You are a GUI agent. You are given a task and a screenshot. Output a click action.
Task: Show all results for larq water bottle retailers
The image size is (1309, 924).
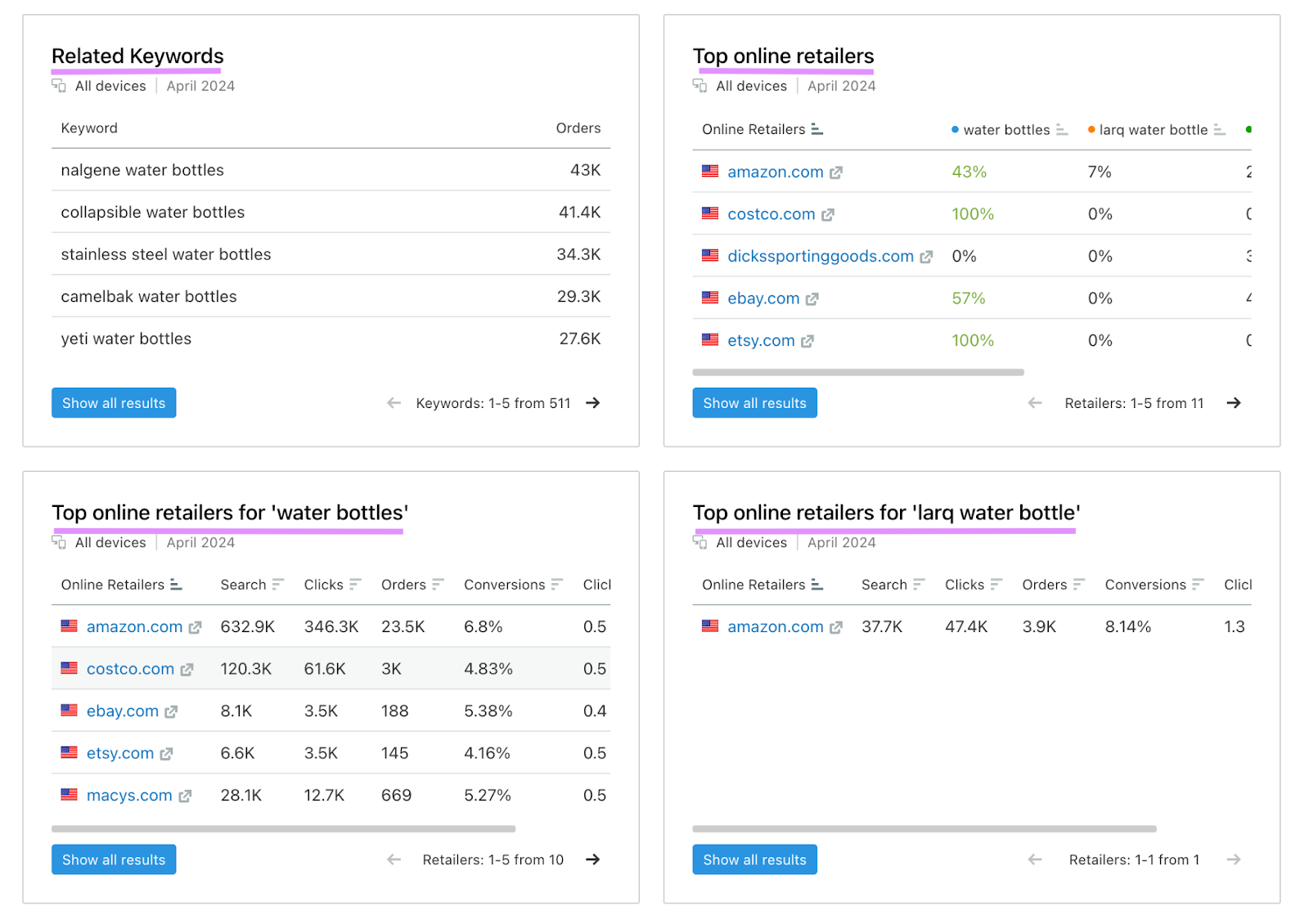click(x=754, y=859)
